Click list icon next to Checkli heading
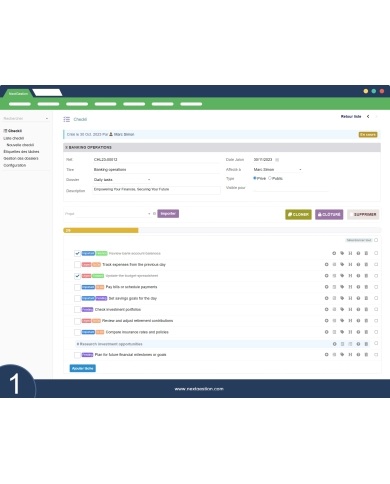This screenshot has width=390, height=484. pyautogui.click(x=67, y=119)
